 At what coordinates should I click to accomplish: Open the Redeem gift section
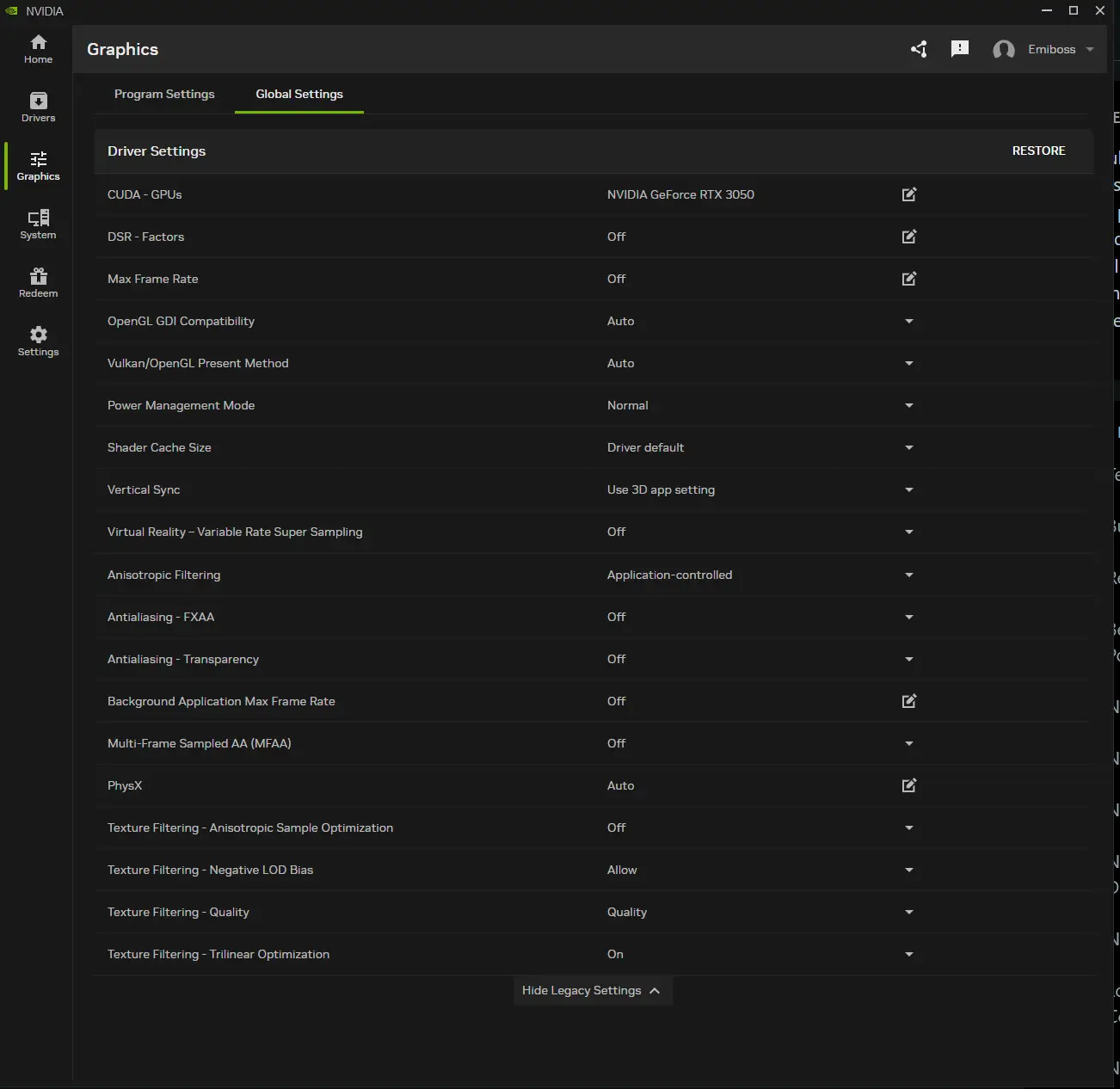(x=38, y=283)
